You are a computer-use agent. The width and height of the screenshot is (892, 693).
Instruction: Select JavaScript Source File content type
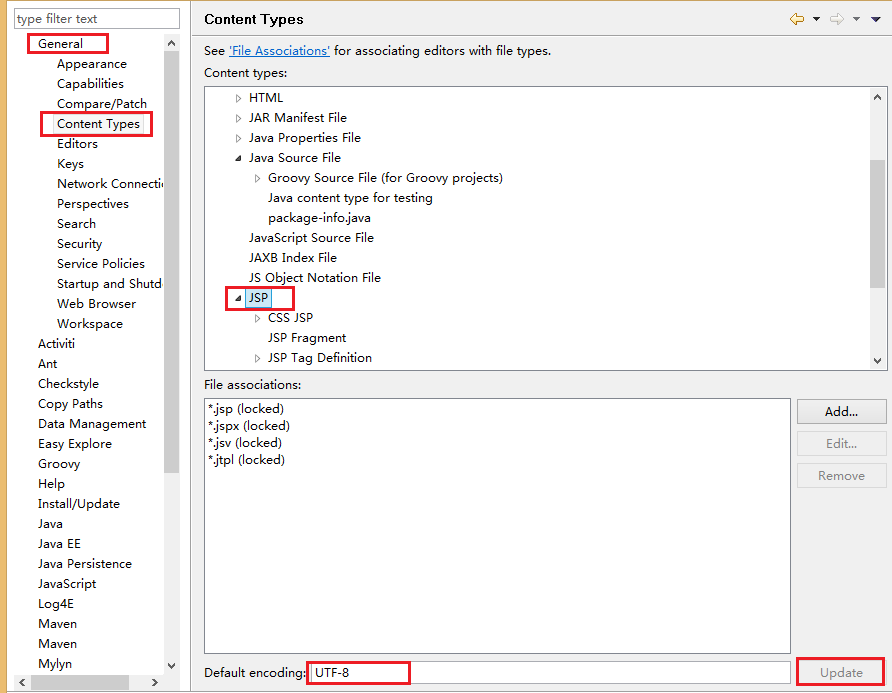(311, 238)
